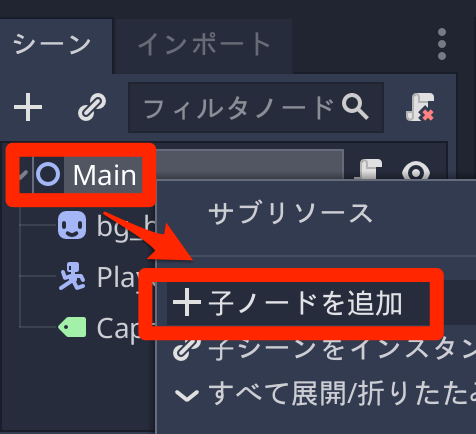Click the plus icon to add a node

click(28, 107)
